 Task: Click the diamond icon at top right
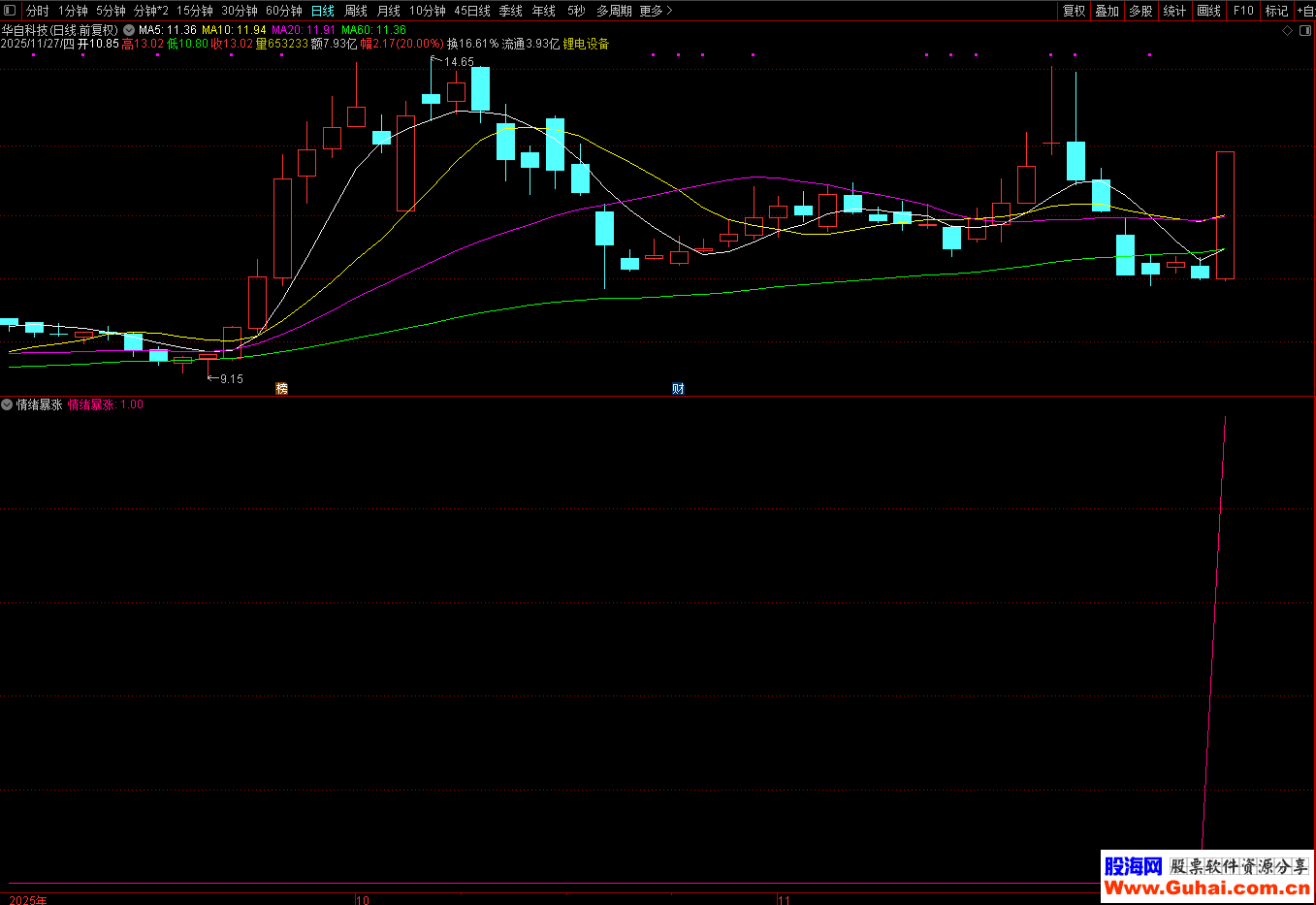[1288, 30]
